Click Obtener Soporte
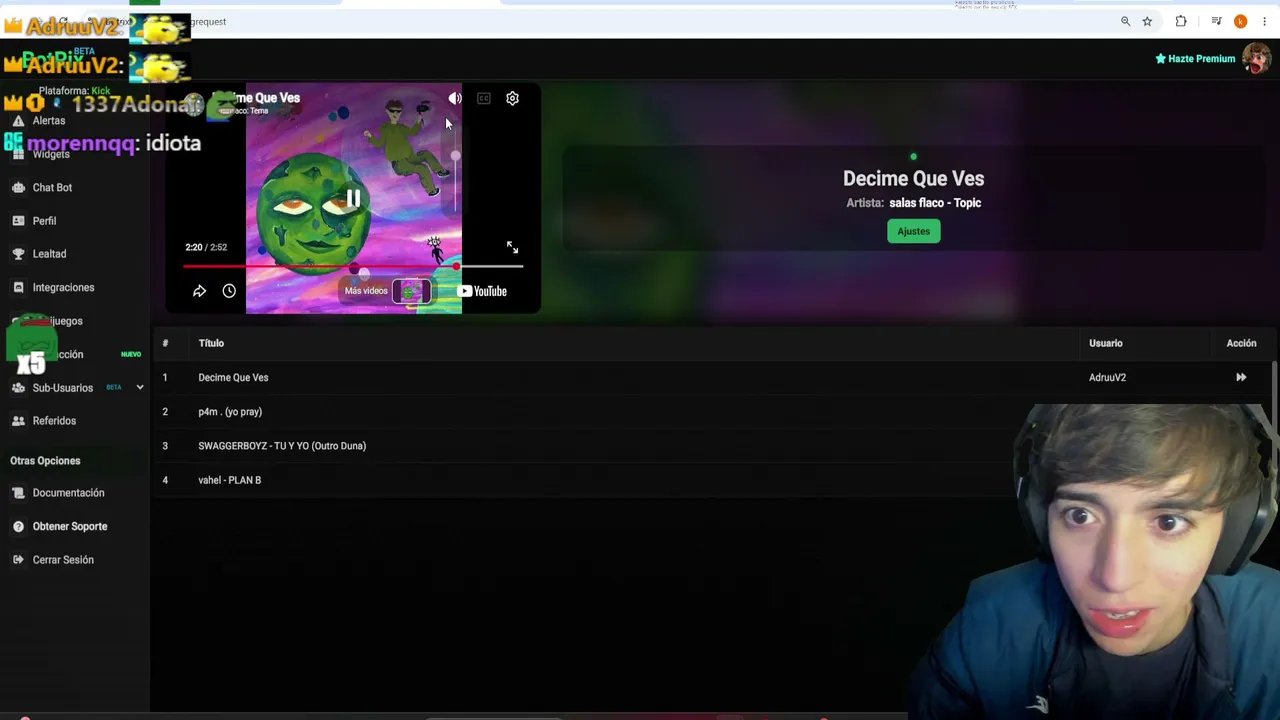 click(70, 526)
